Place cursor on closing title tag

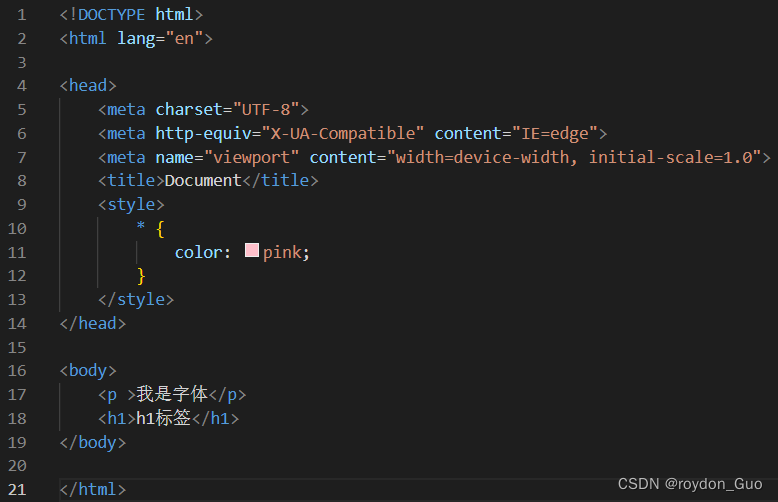tap(280, 181)
